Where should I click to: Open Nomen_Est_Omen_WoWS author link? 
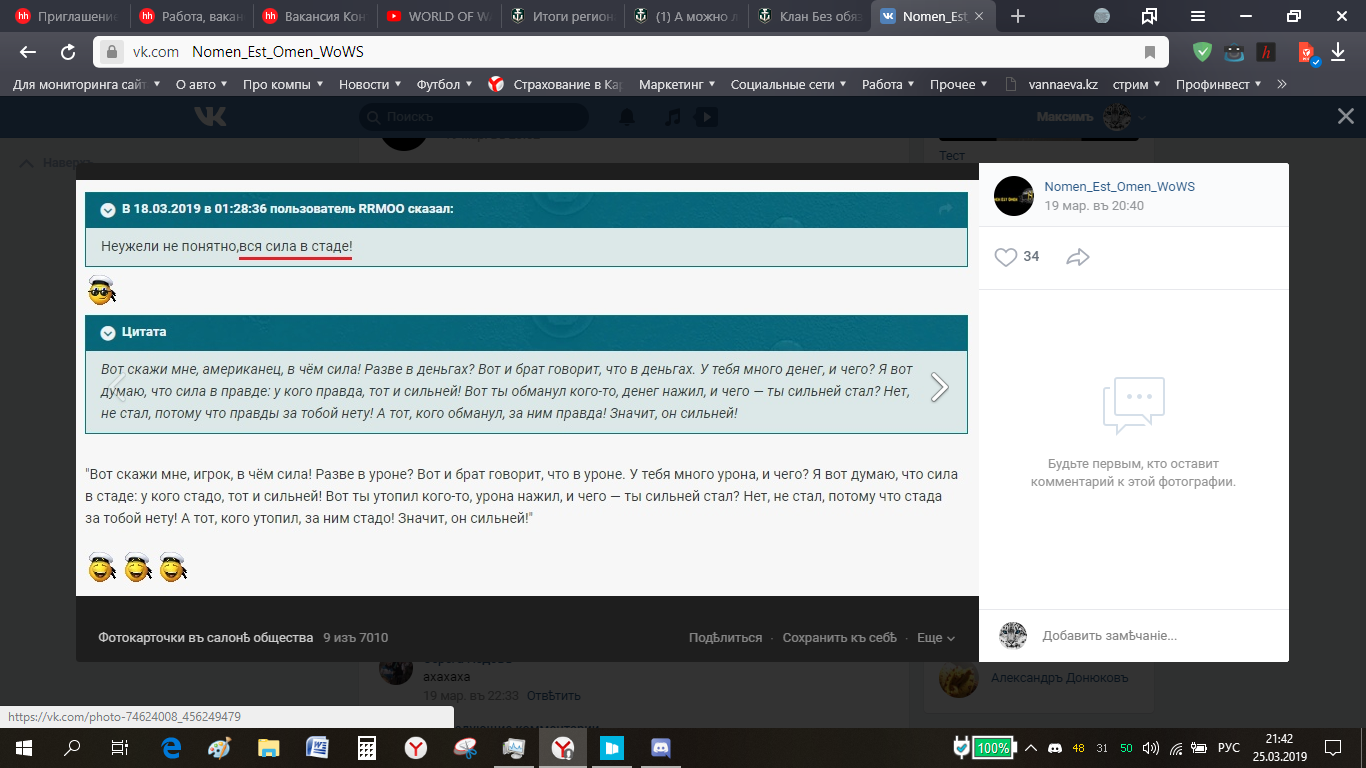click(x=1119, y=187)
